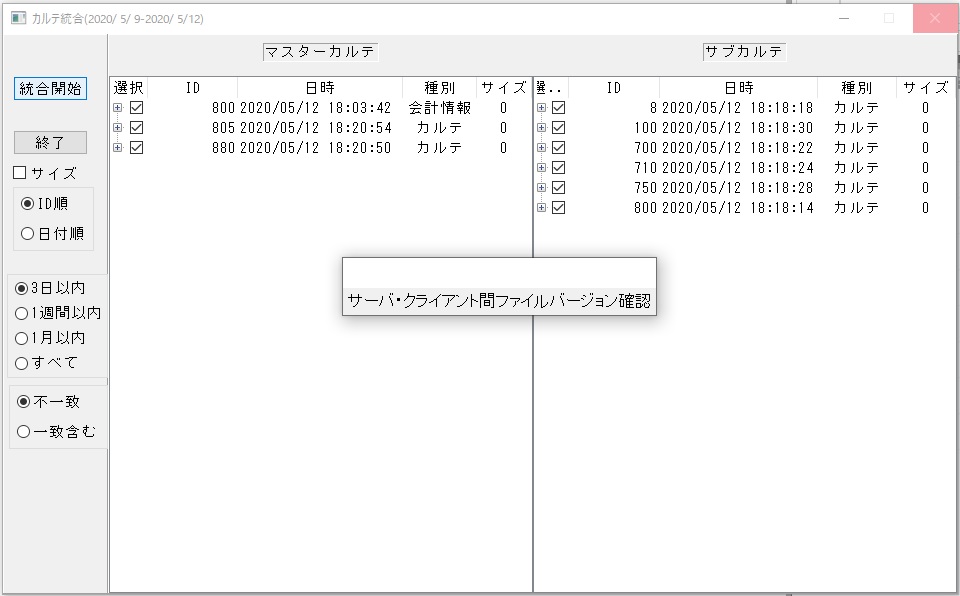Select the 日付順 sort option
The width and height of the screenshot is (960, 596).
[27, 234]
